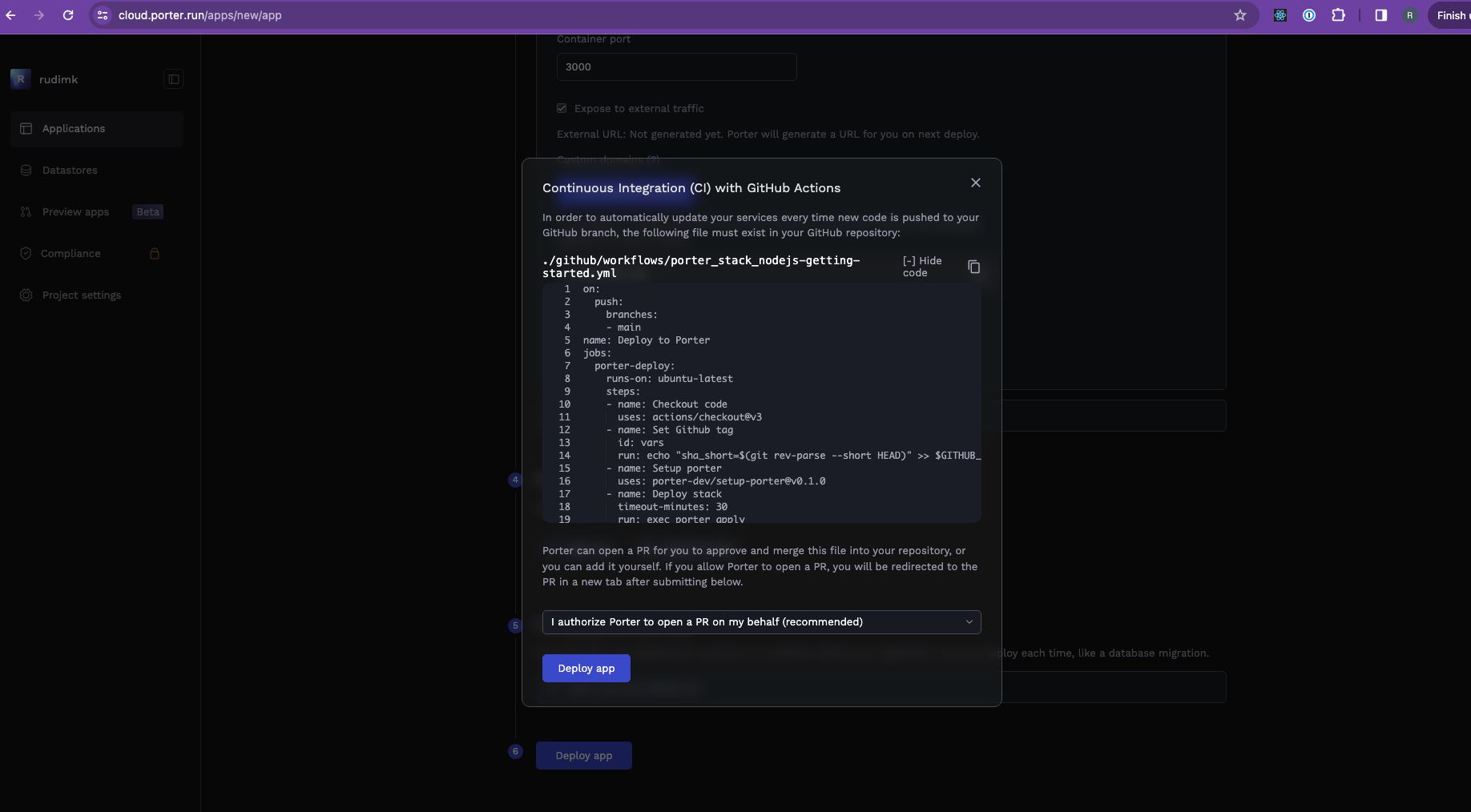Click the Beta badge next to Preview apps
Viewport: 1471px width, 812px height.
tap(147, 211)
